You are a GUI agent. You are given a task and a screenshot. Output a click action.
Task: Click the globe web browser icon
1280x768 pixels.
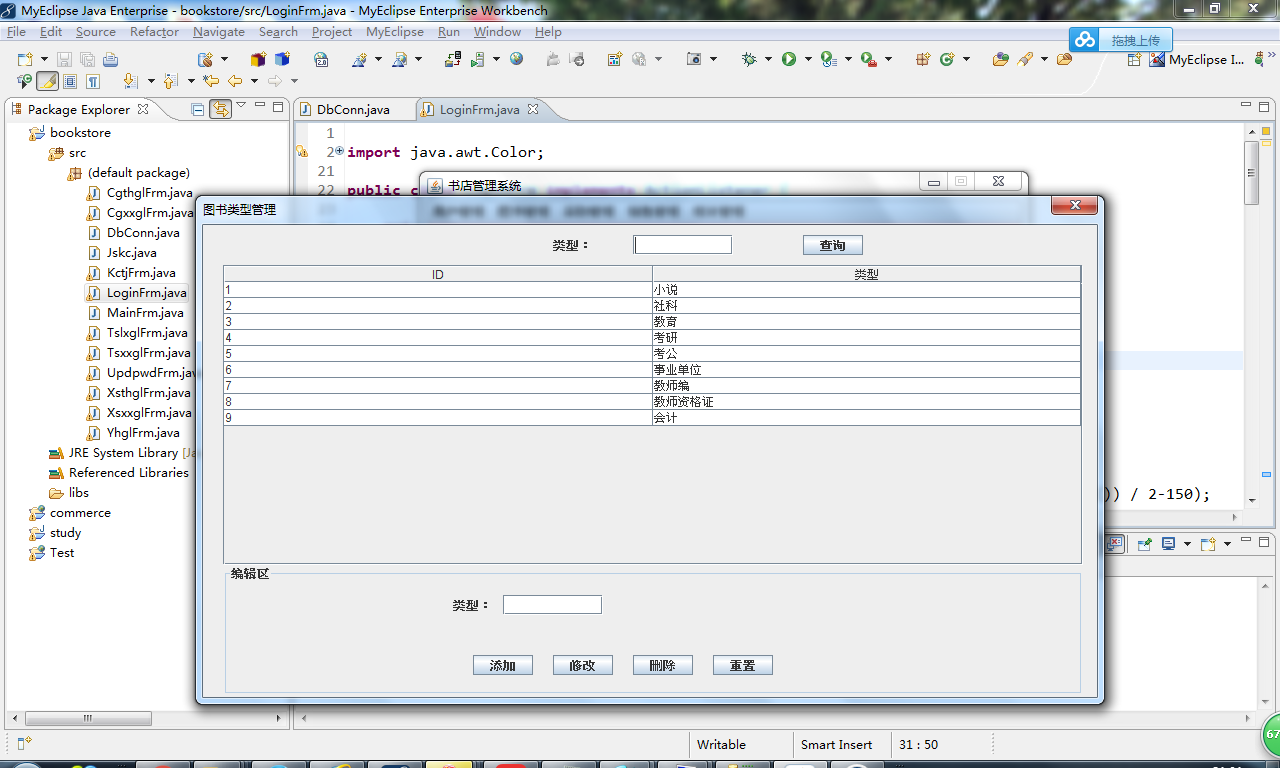(516, 59)
